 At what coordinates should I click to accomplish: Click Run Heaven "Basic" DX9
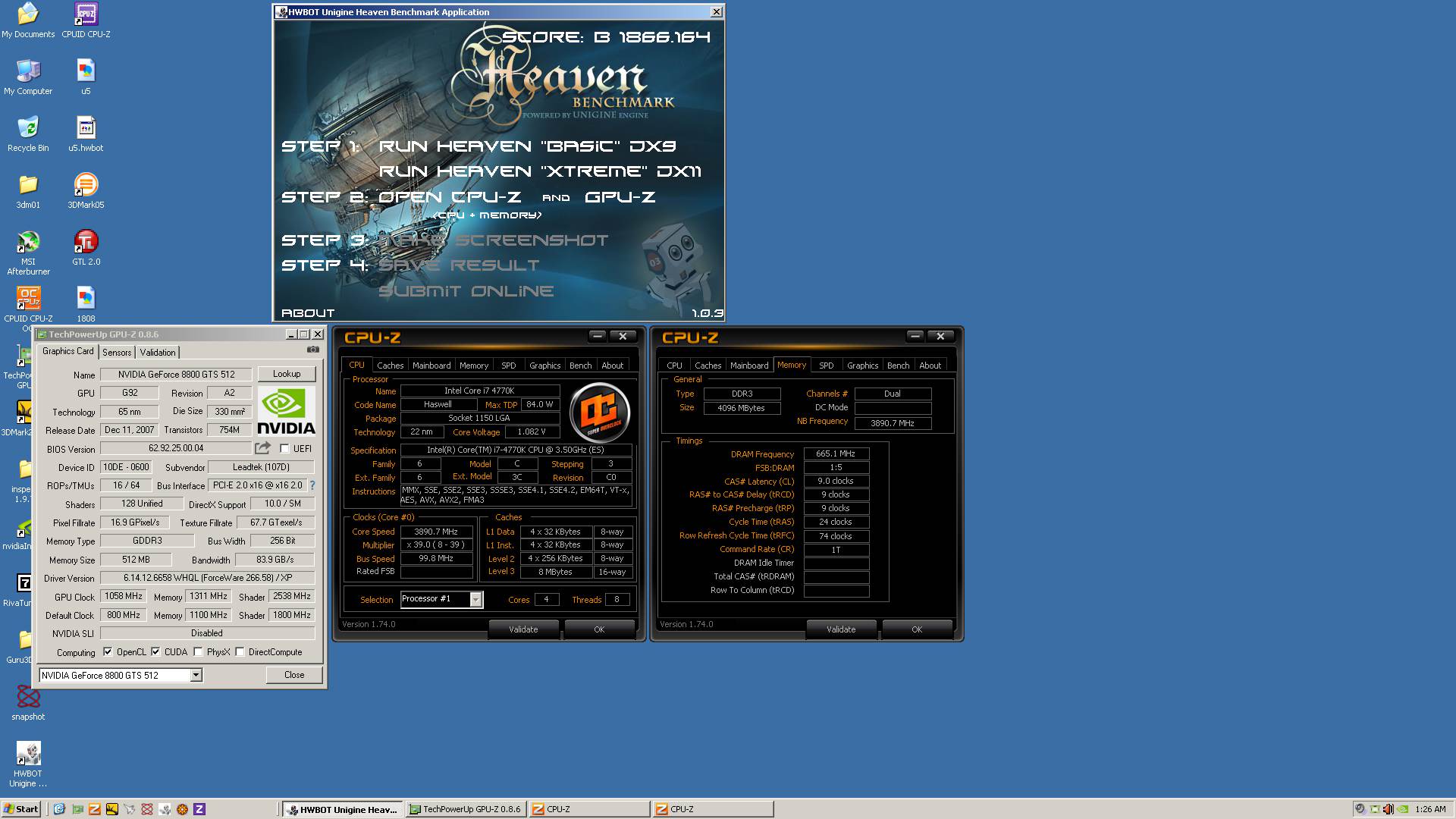pyautogui.click(x=527, y=146)
